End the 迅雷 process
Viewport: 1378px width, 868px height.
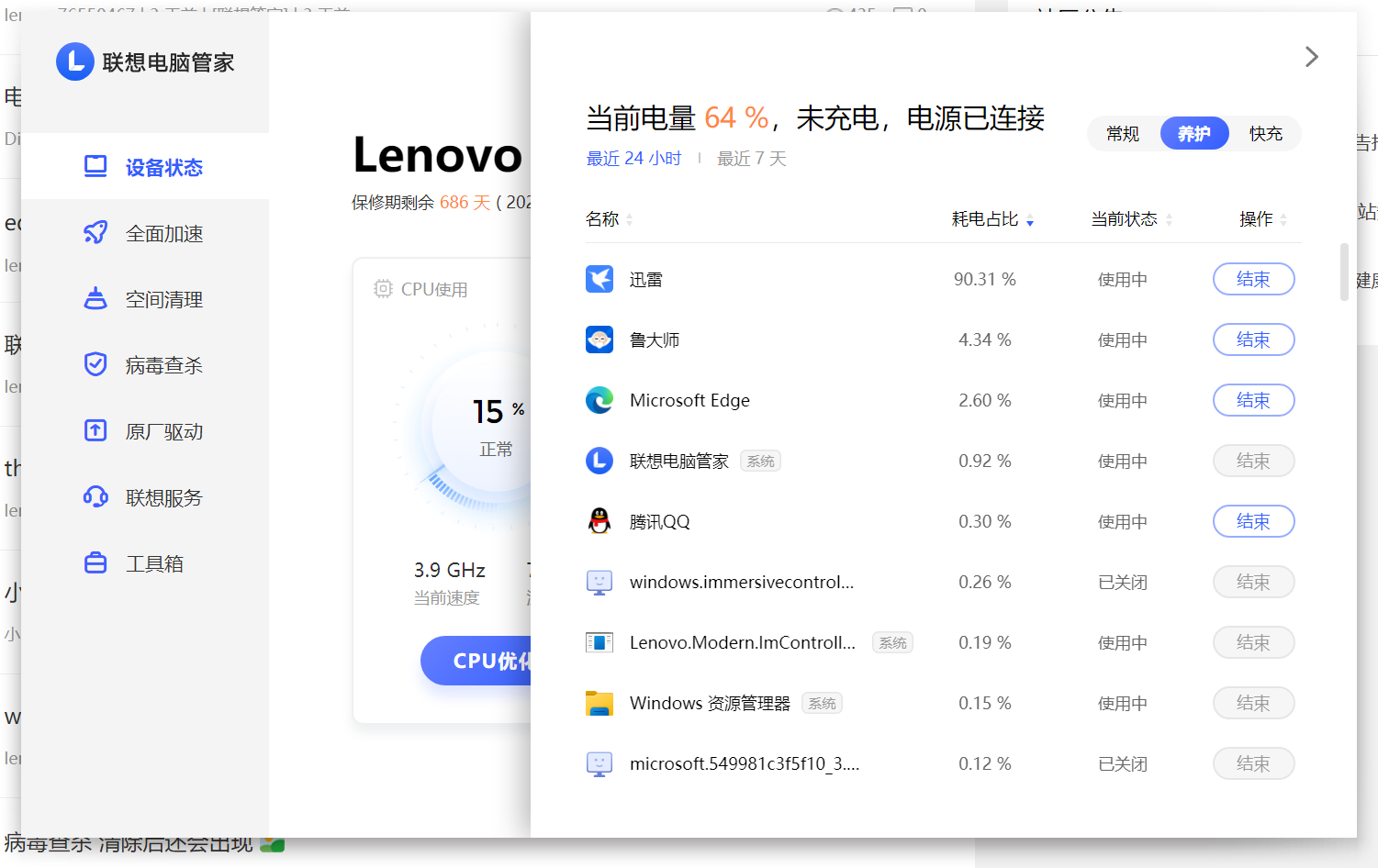click(1253, 279)
